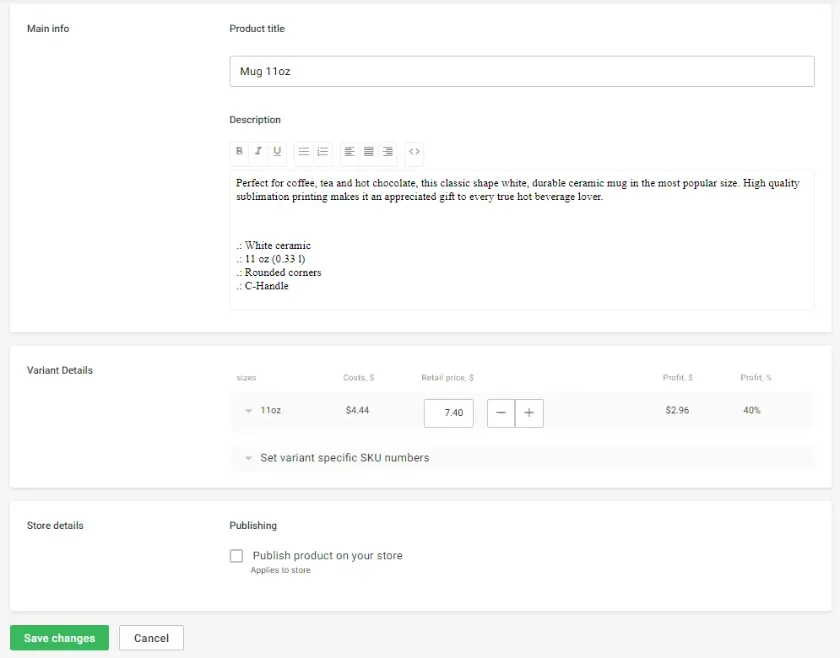Underline text using the description toolbar
Viewport: 840px width, 658px height.
point(277,152)
